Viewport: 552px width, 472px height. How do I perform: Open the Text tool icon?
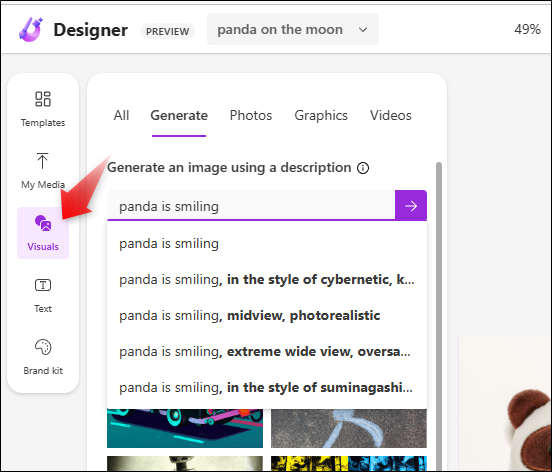coord(43,285)
